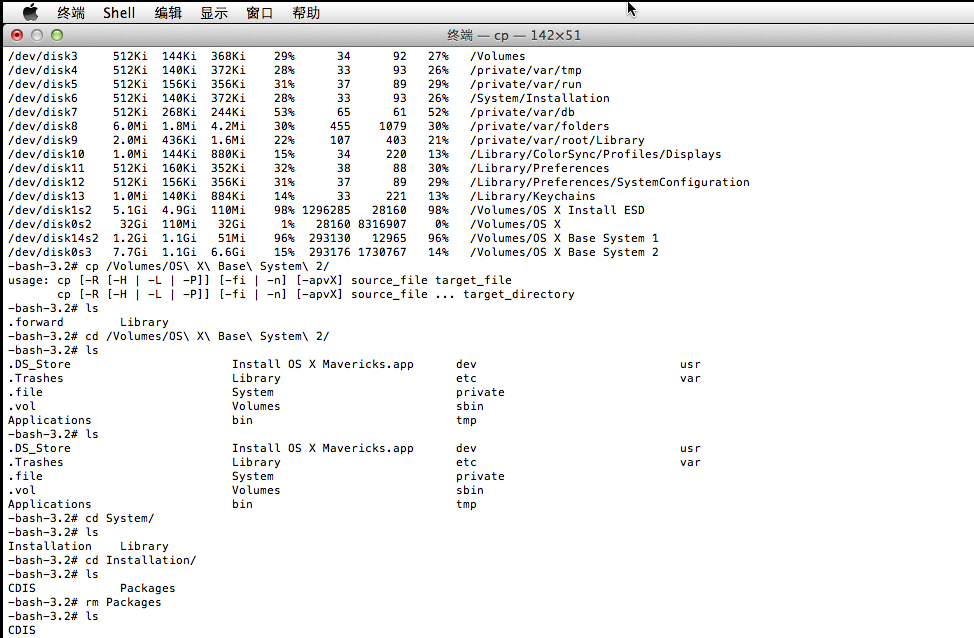Screen dimensions: 974x638
Task: Click the 'cd Installation/' command line
Action: 141,560
